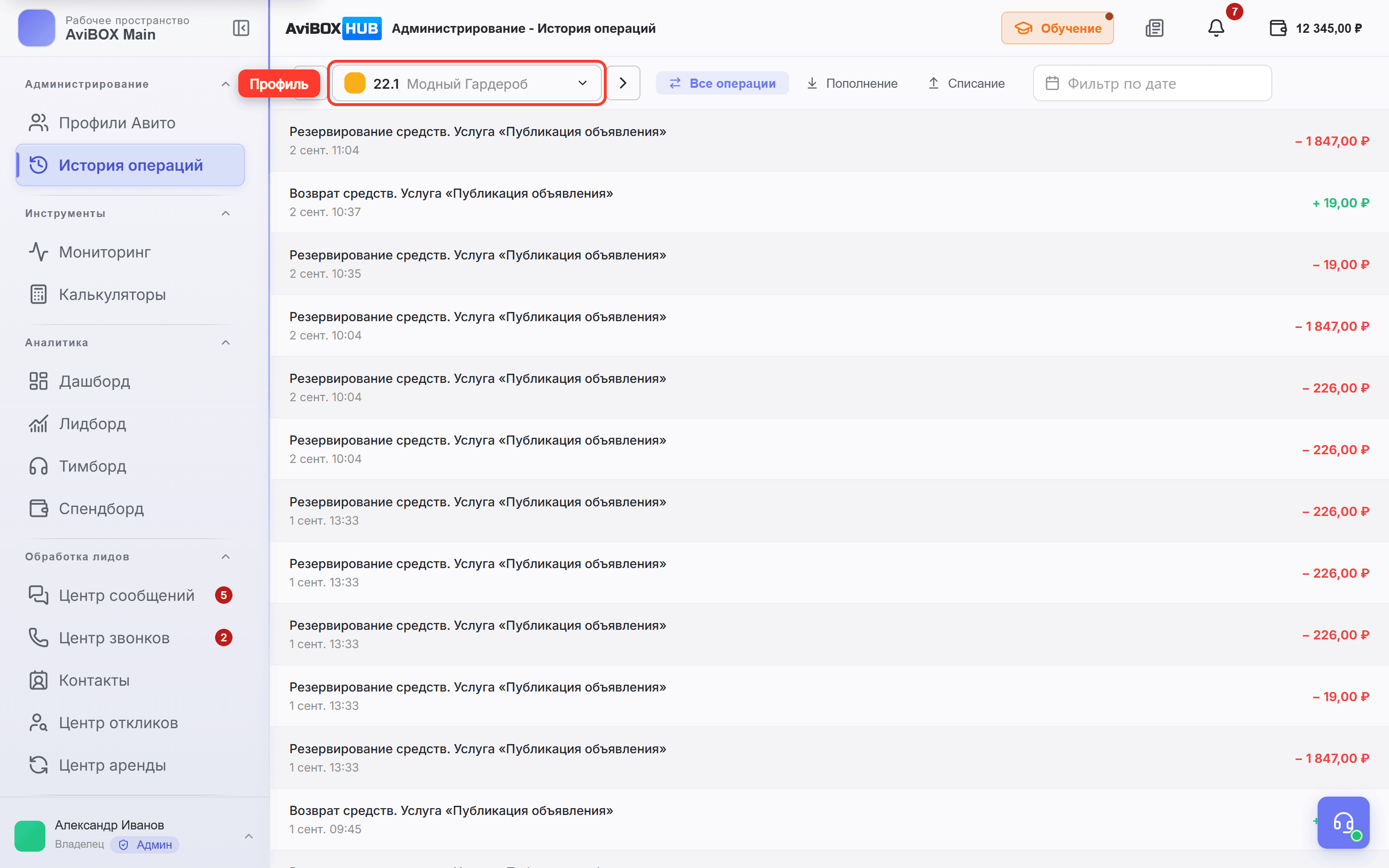
Task: Open the Дашборд analytics page
Action: point(130,381)
